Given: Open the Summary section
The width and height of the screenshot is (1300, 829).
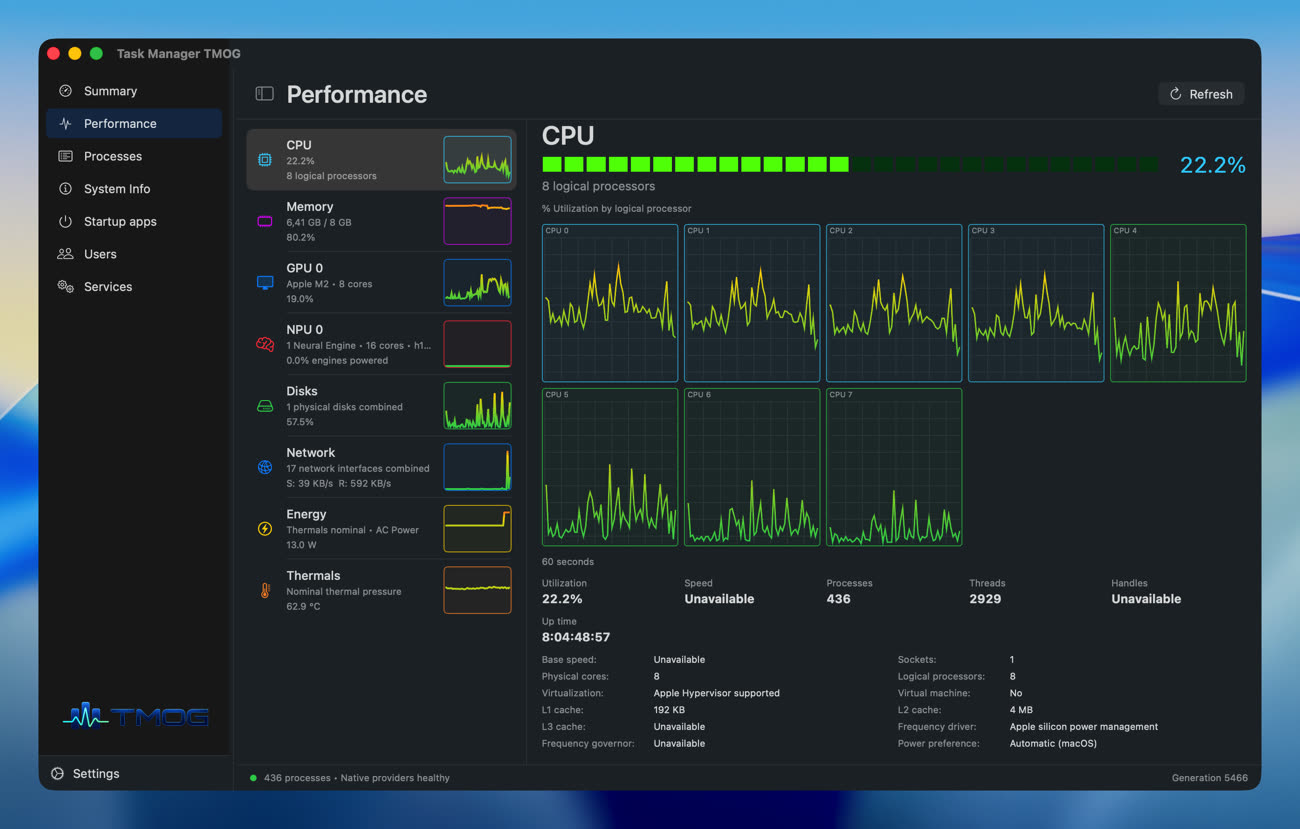Looking at the screenshot, I should 134,91.
